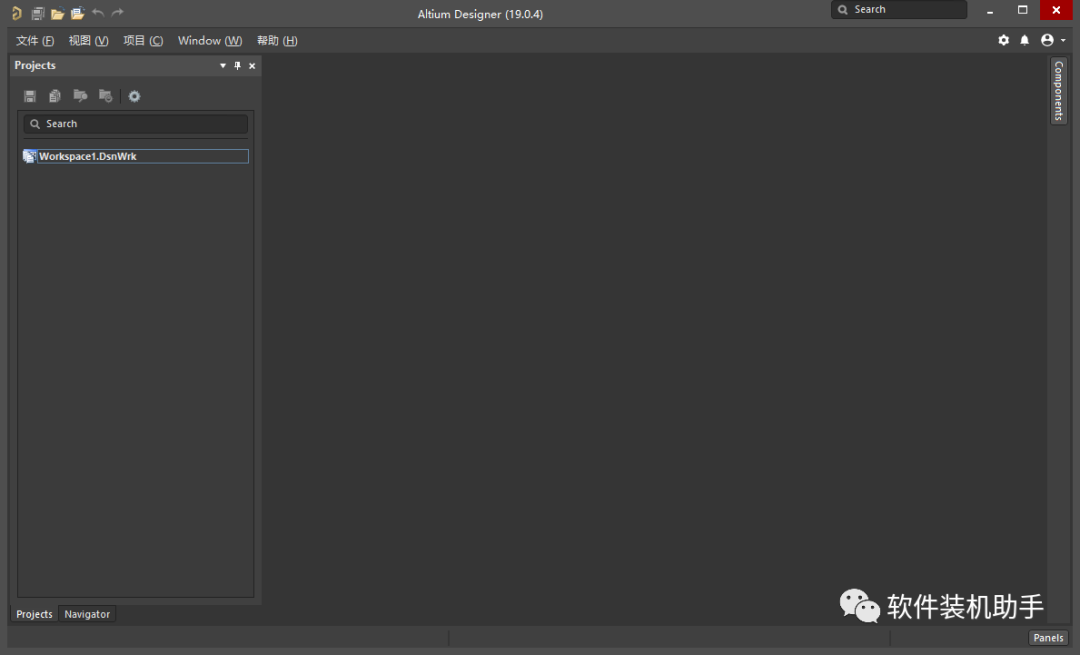Click the Redo arrow icon
The width and height of the screenshot is (1080, 655).
(x=118, y=12)
